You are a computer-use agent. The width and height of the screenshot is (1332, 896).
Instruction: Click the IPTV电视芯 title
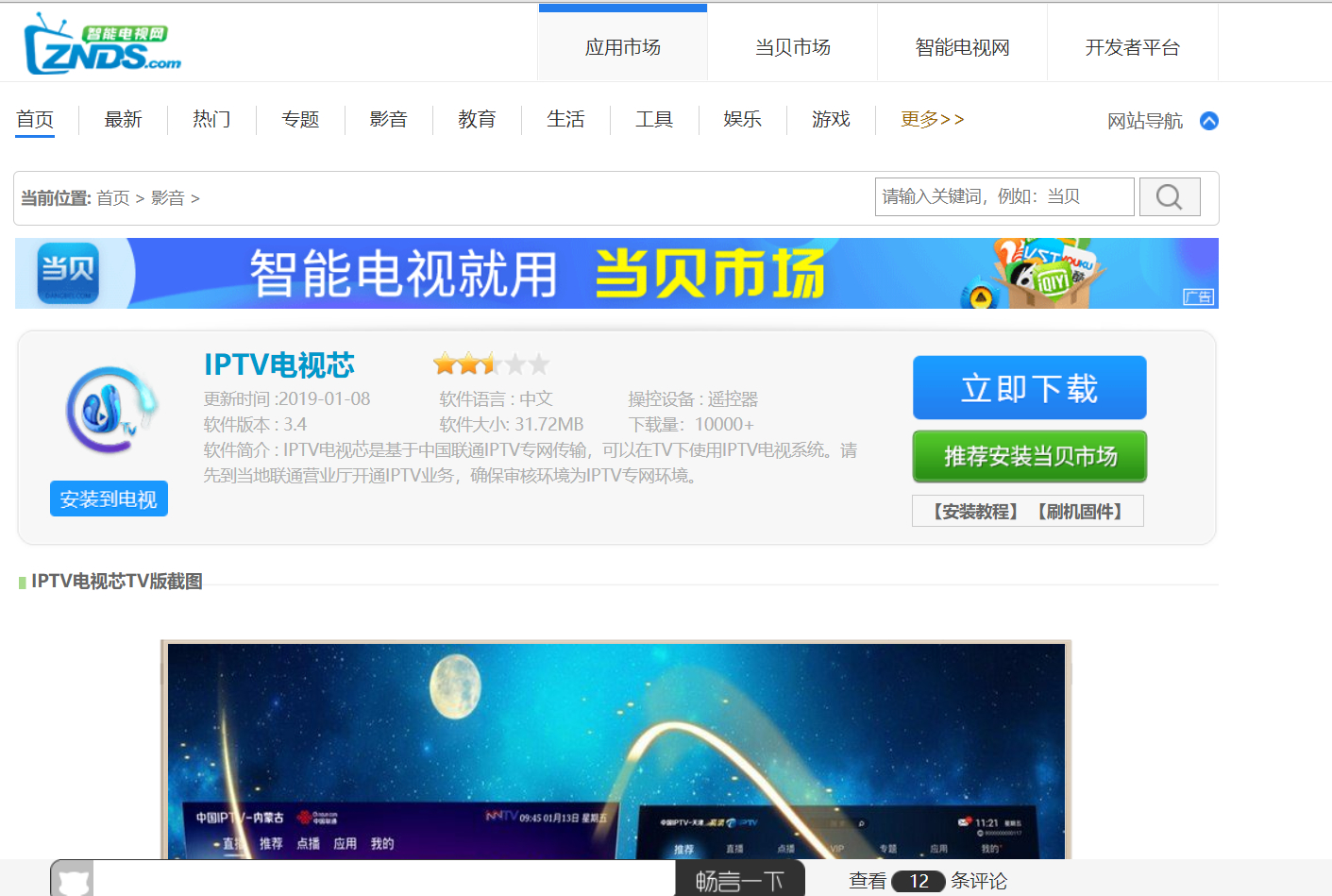click(279, 365)
